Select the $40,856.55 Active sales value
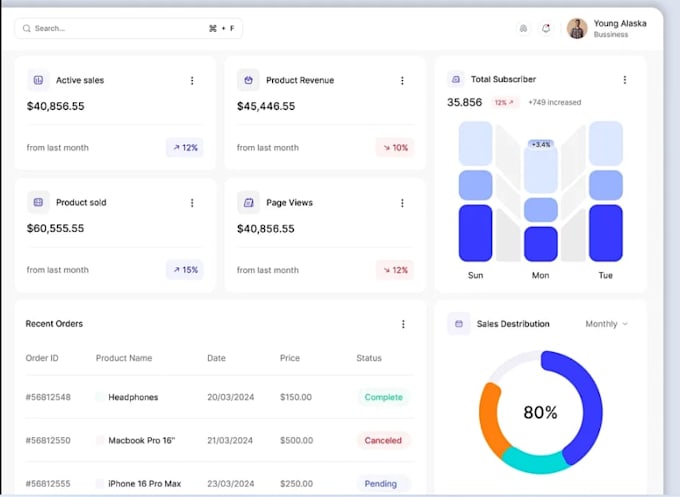 tap(56, 106)
